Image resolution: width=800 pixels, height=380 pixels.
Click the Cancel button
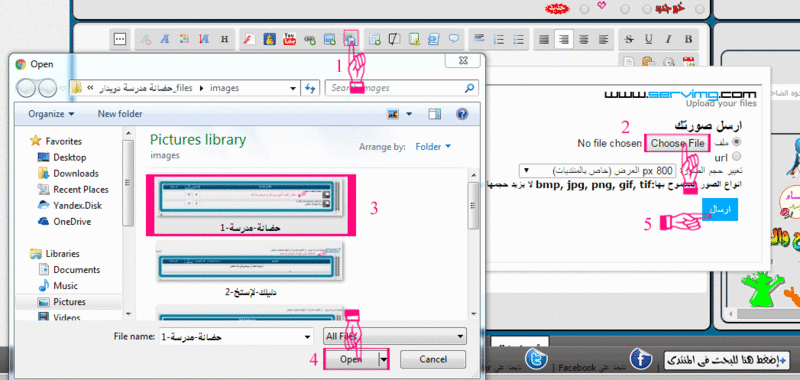point(433,359)
